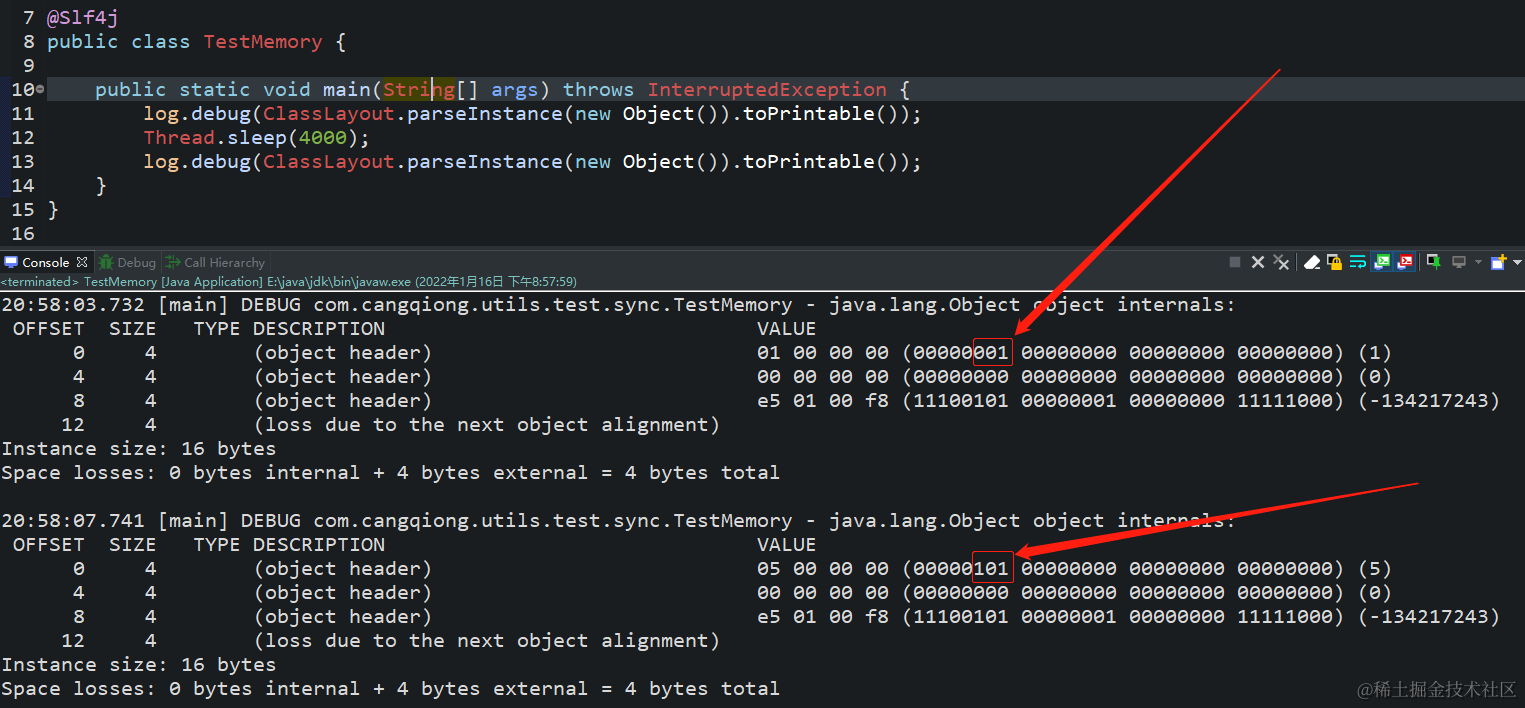This screenshot has width=1525, height=708.
Task: Click the TestMemory class name in editor
Action: [263, 42]
